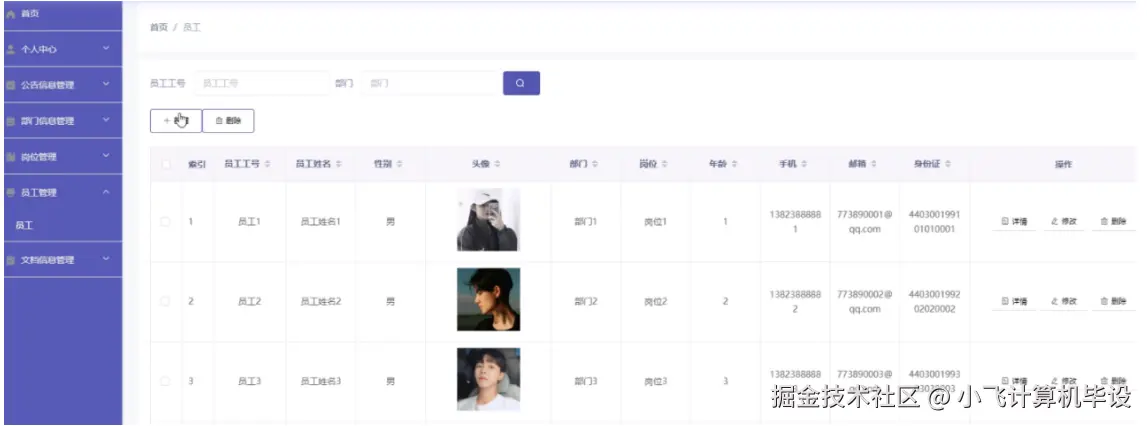1147x426 pixels.
Task: Sort by 头像 column arrows
Action: tap(497, 164)
